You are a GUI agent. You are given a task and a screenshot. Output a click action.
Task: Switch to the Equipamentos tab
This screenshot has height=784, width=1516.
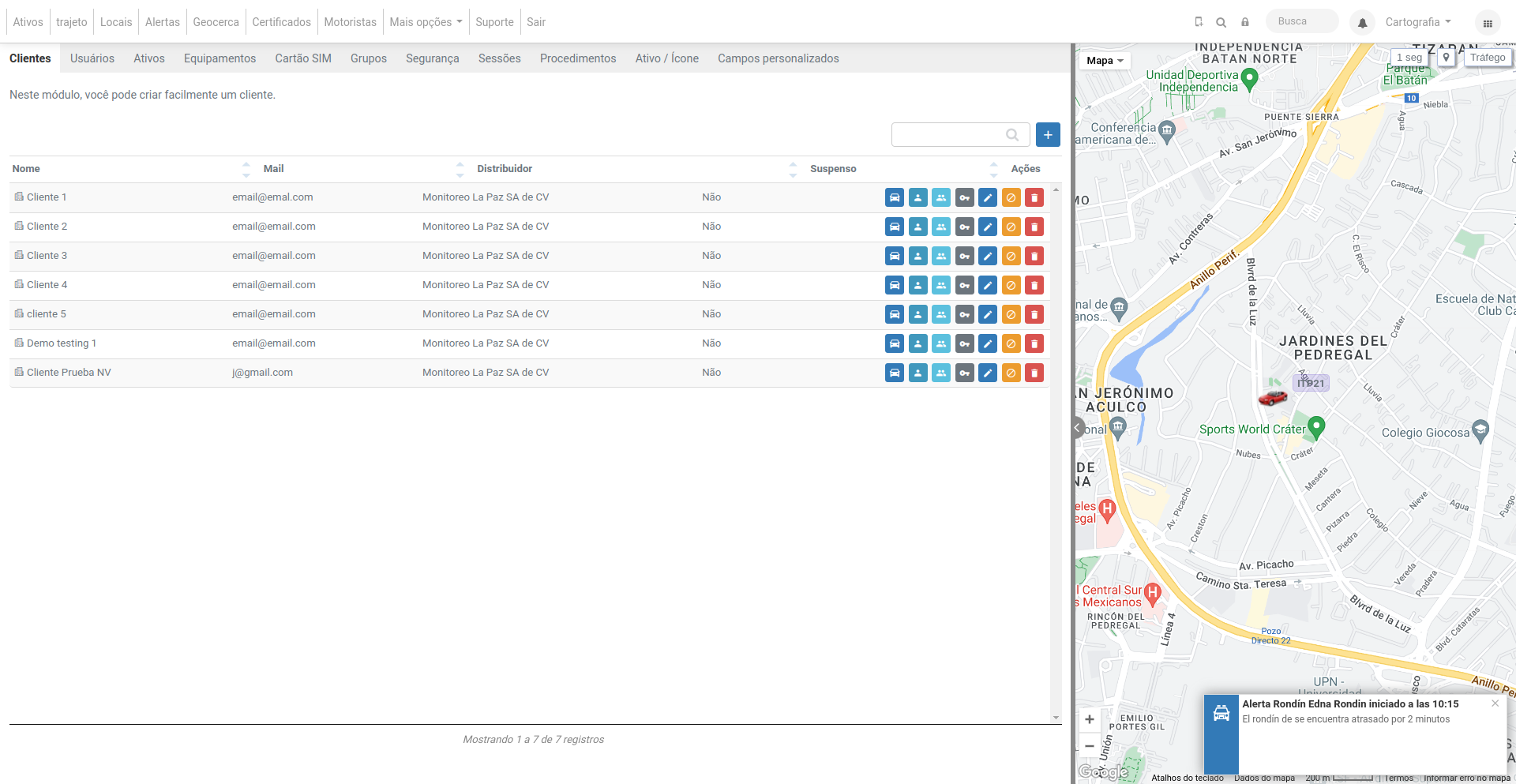220,58
